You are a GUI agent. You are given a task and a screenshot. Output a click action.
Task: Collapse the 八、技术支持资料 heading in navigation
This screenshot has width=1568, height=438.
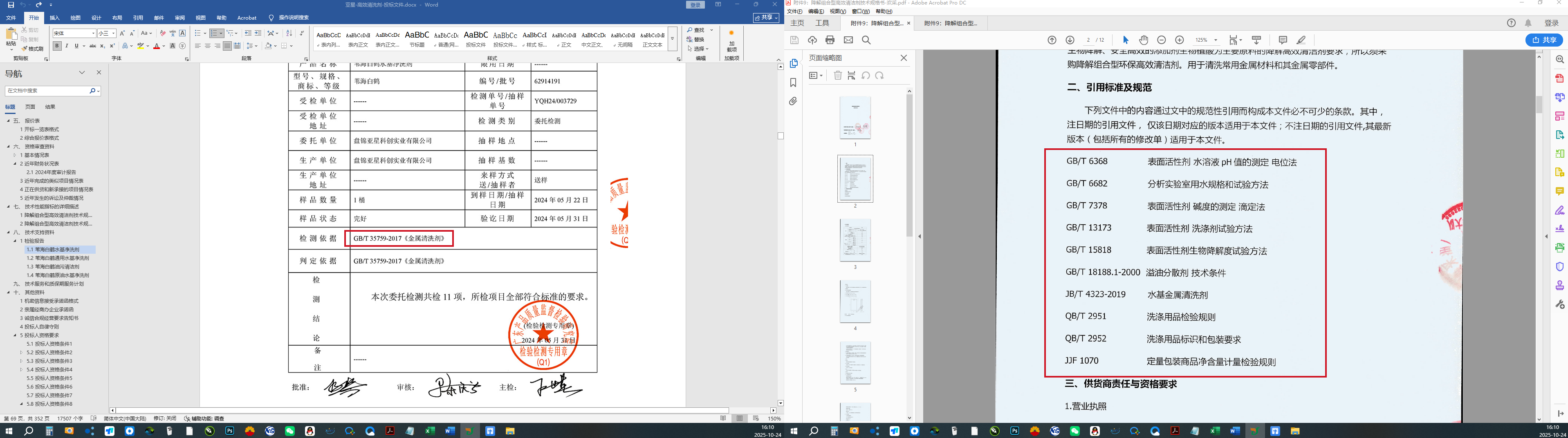pos(9,232)
